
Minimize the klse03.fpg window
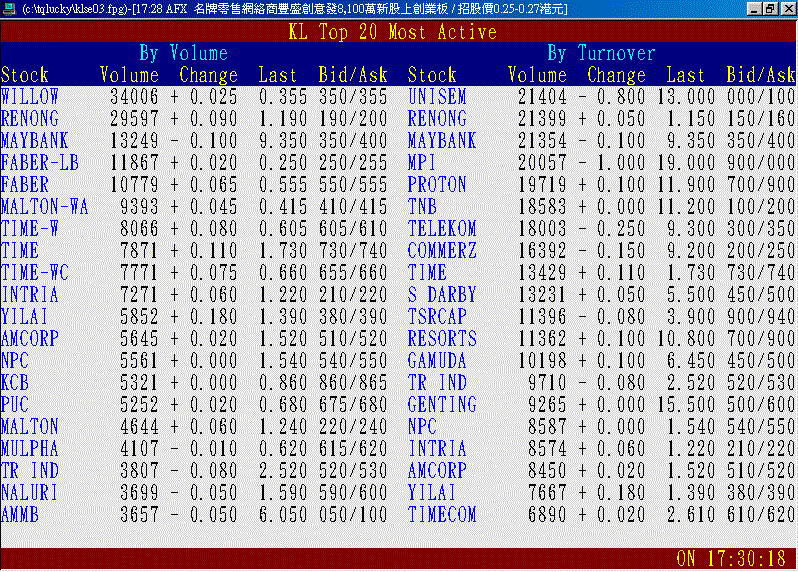pyautogui.click(x=754, y=9)
